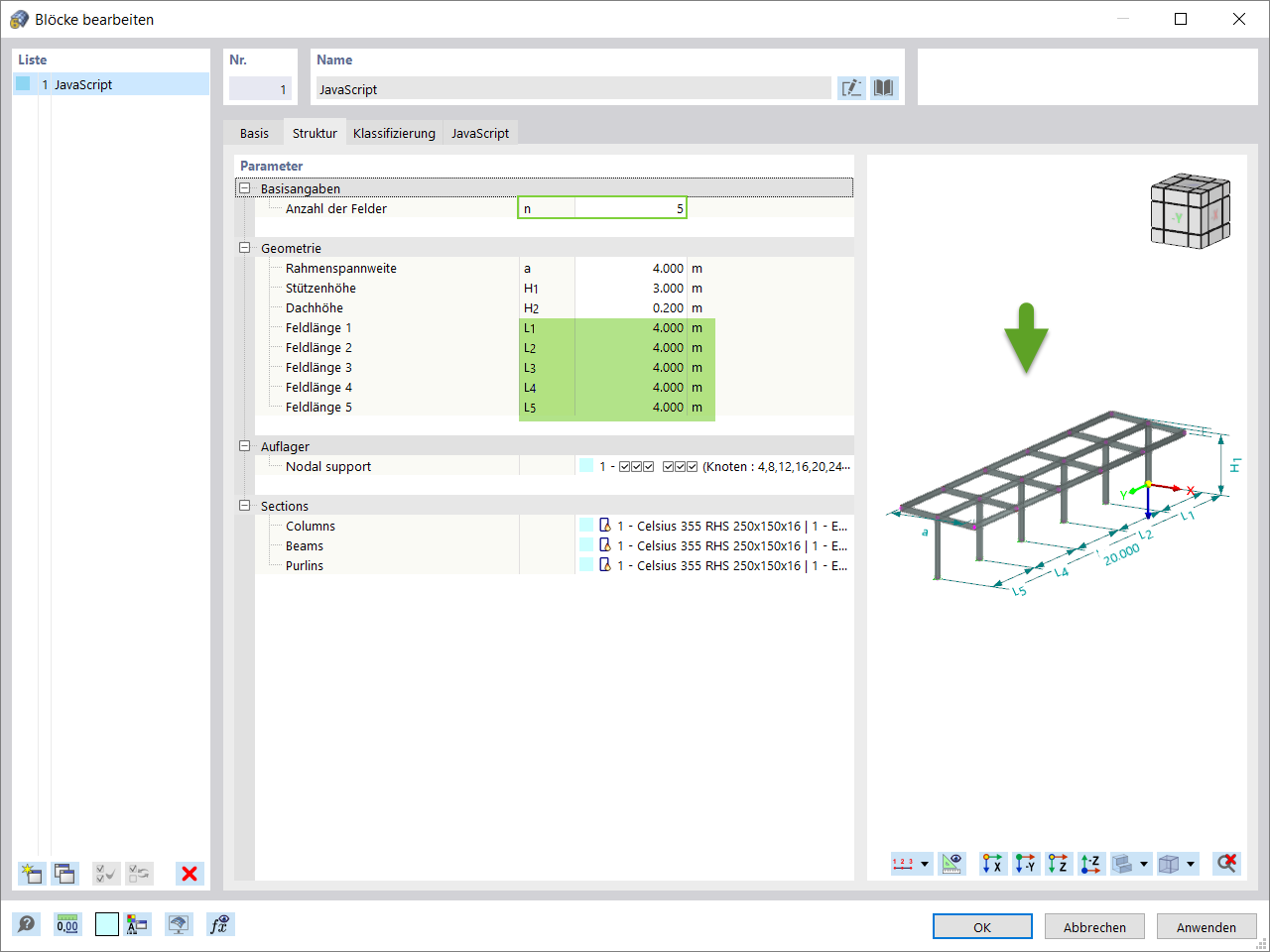
Task: Click the solid render mode icon
Action: point(1123,864)
